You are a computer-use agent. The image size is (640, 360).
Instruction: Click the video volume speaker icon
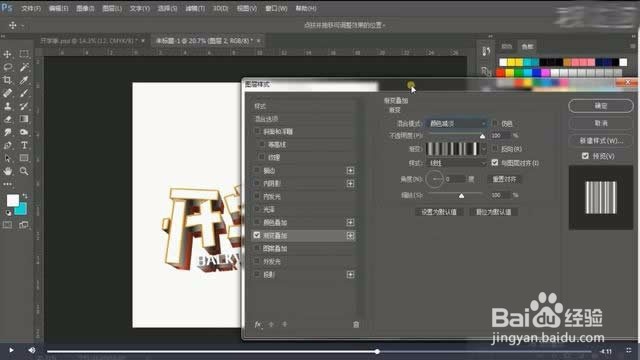click(x=32, y=350)
